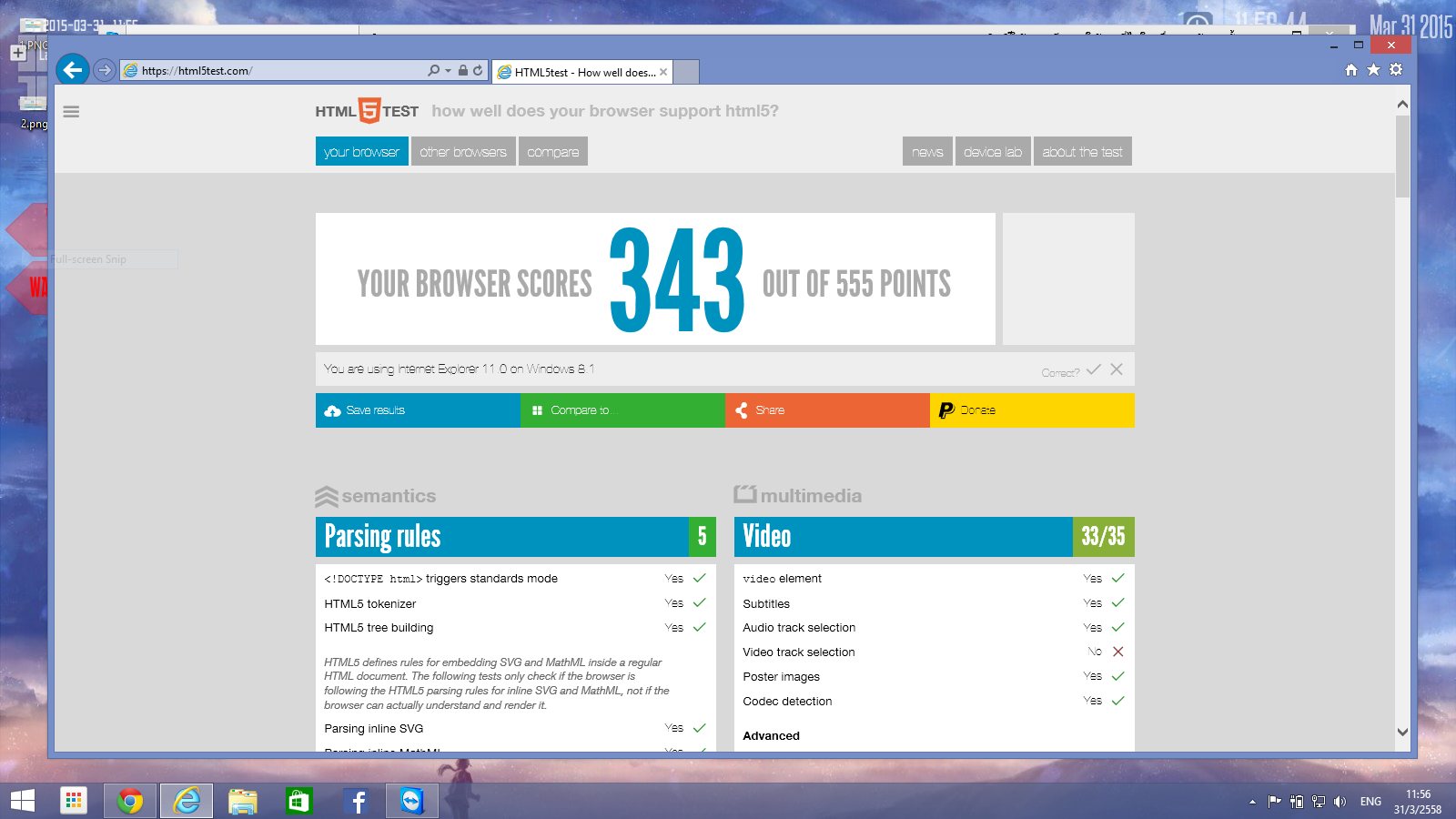Viewport: 1456px width, 819px height.
Task: Click the security lock icon
Action: pos(463,70)
